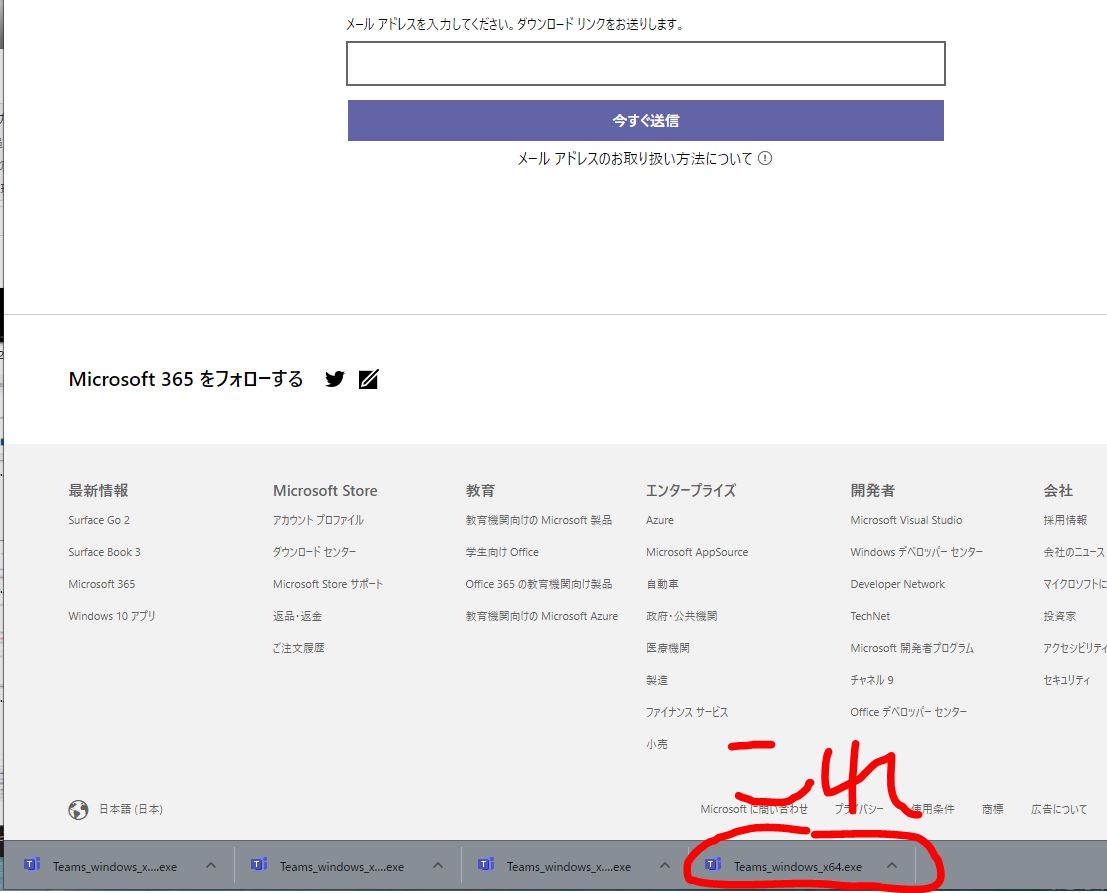Open ファイナンス サービス link

(687, 712)
